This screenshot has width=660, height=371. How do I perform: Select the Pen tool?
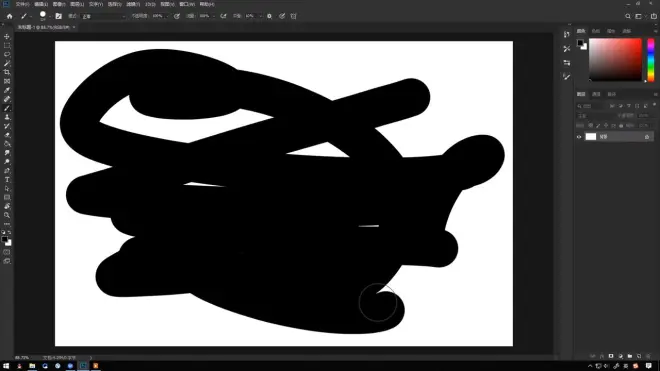(x=7, y=171)
